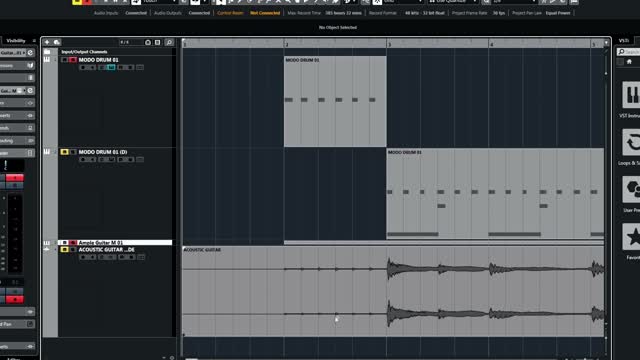This screenshot has width=640, height=360.
Task: Click Max Record Time status value
Action: [x=343, y=13]
